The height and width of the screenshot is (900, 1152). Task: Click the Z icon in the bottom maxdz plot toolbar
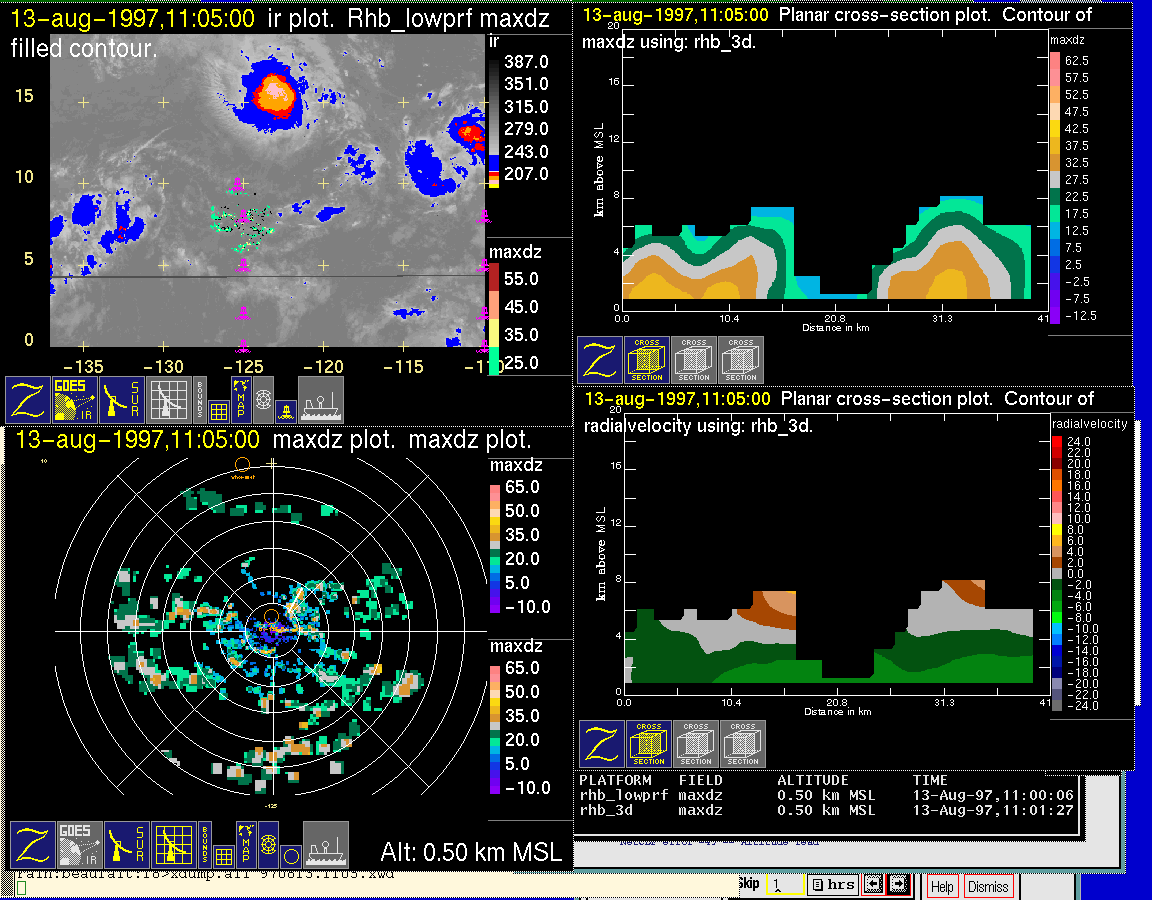click(30, 845)
